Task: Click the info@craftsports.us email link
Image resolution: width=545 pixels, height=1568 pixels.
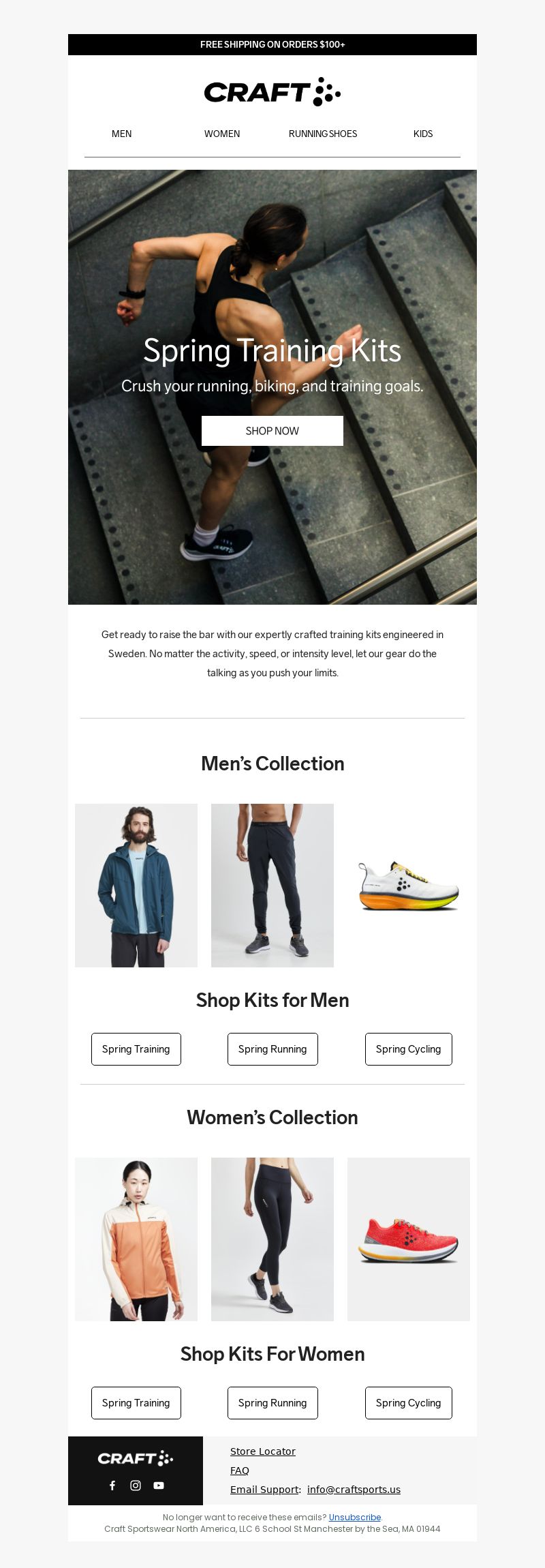Action: click(354, 1490)
